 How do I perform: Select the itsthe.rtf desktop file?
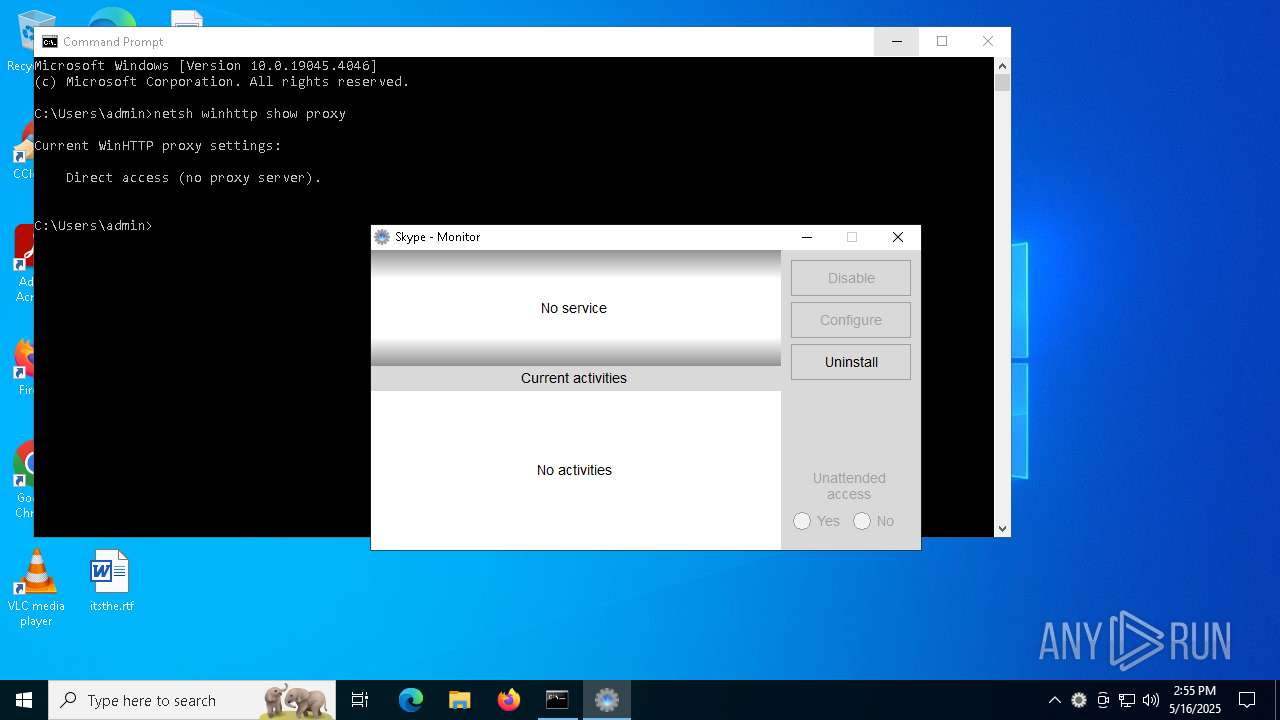click(111, 581)
